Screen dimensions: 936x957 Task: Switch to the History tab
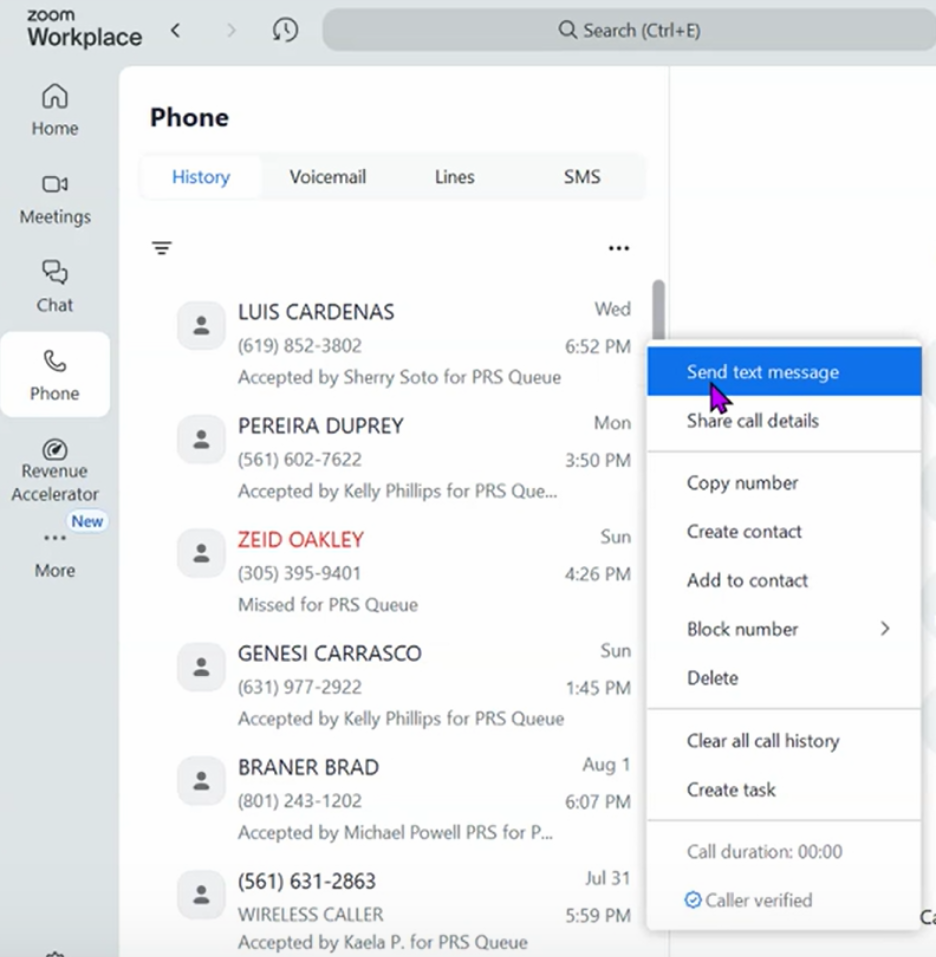pos(201,177)
